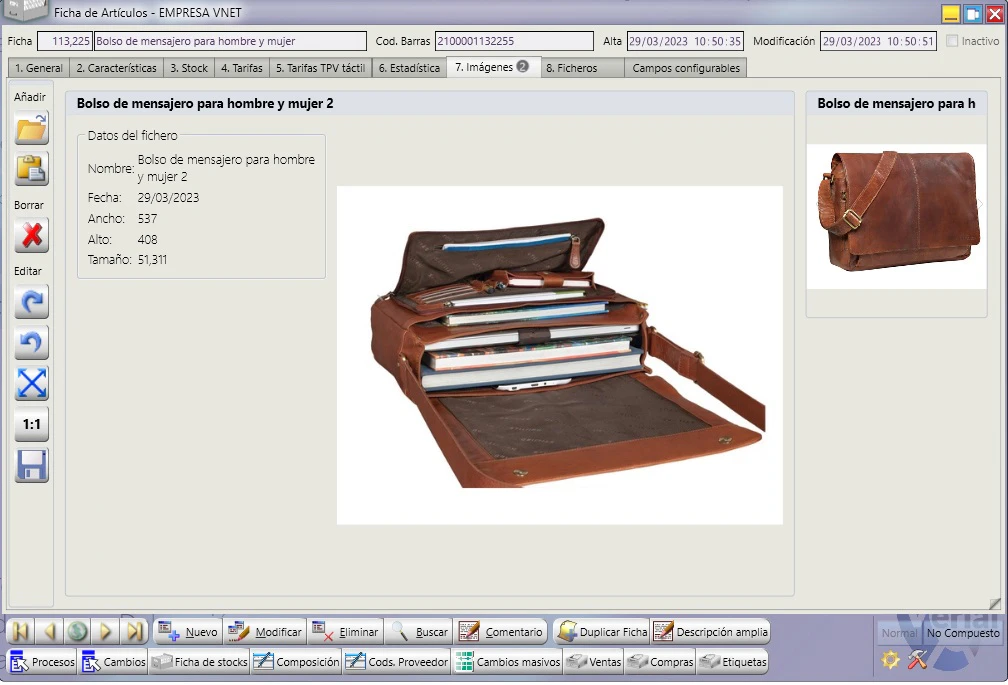
Task: Show image at 1:1 scale
Action: click(x=32, y=425)
